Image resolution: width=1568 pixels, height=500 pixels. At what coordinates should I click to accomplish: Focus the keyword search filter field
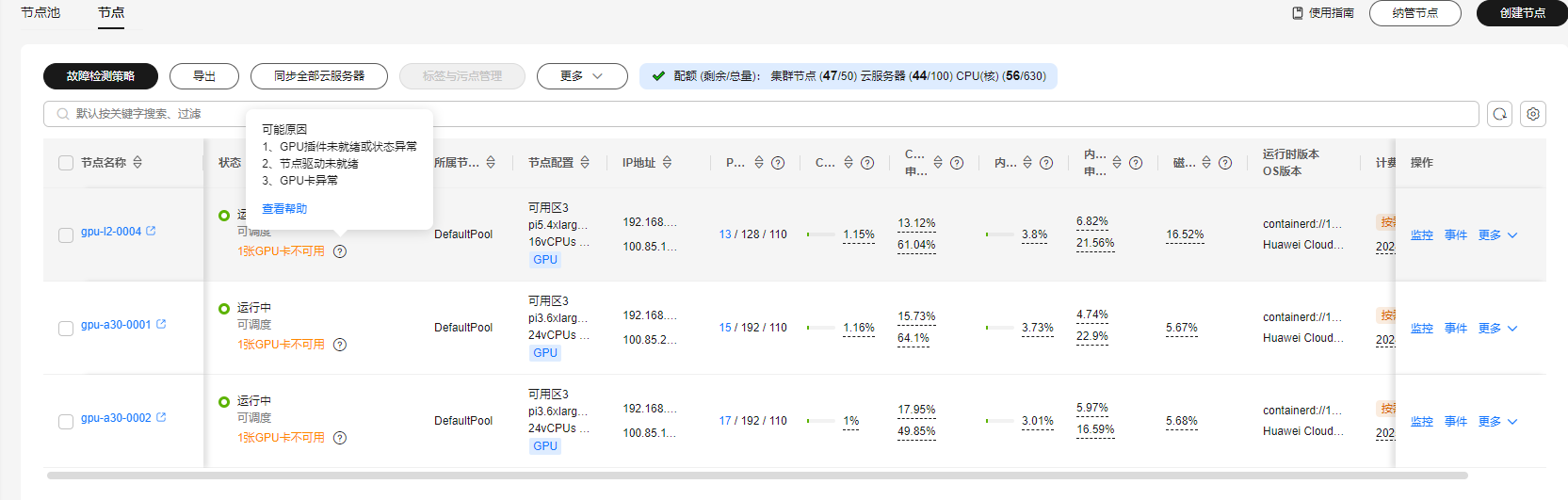[761, 114]
